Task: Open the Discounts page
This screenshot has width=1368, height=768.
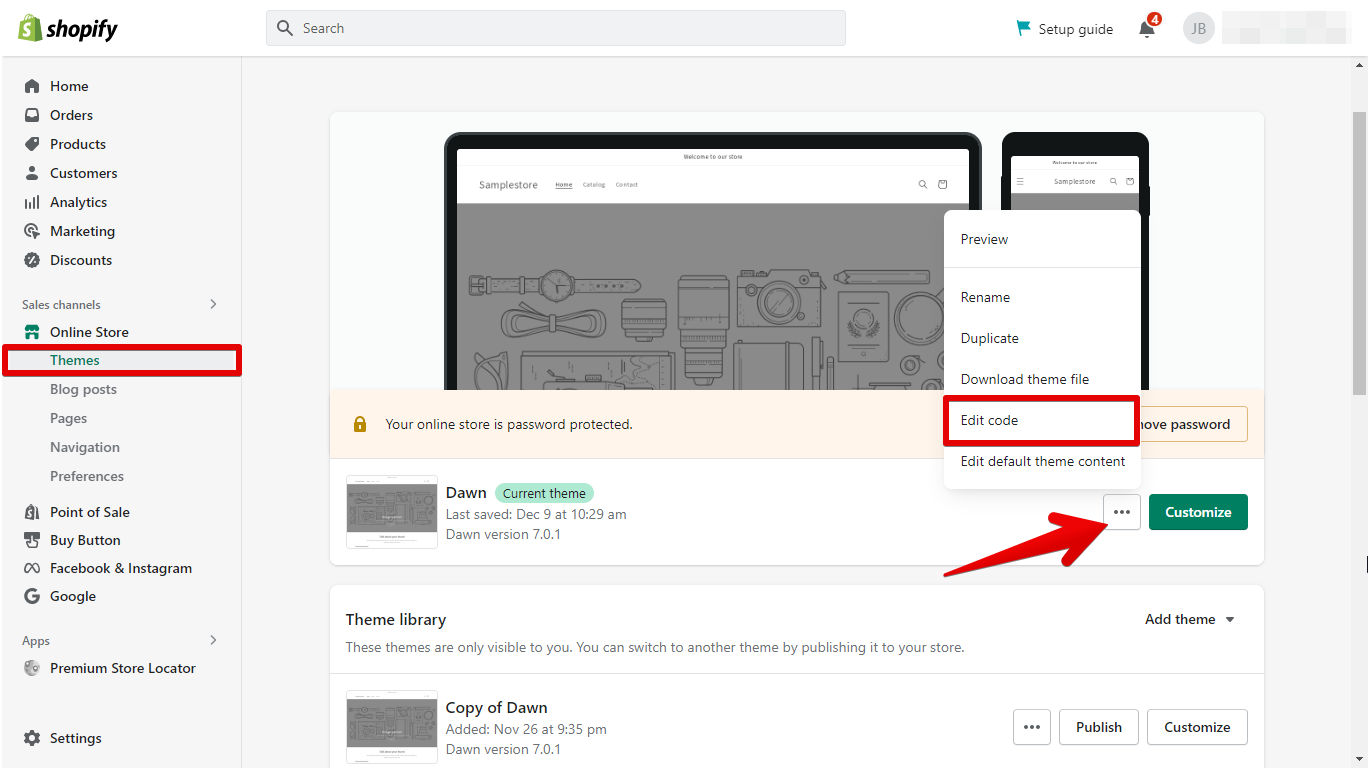Action: tap(80, 259)
